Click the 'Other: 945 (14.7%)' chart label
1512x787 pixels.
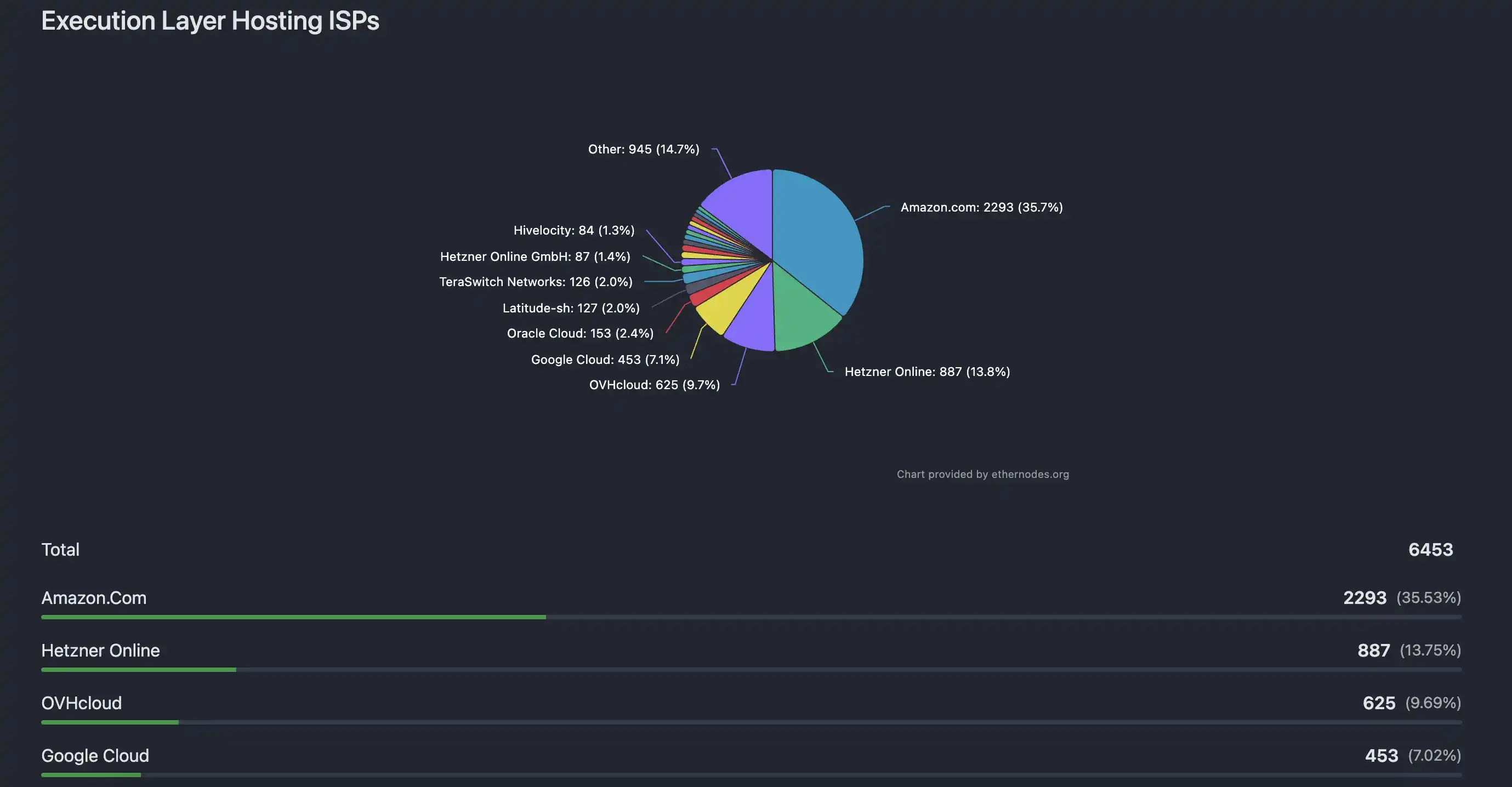point(643,149)
